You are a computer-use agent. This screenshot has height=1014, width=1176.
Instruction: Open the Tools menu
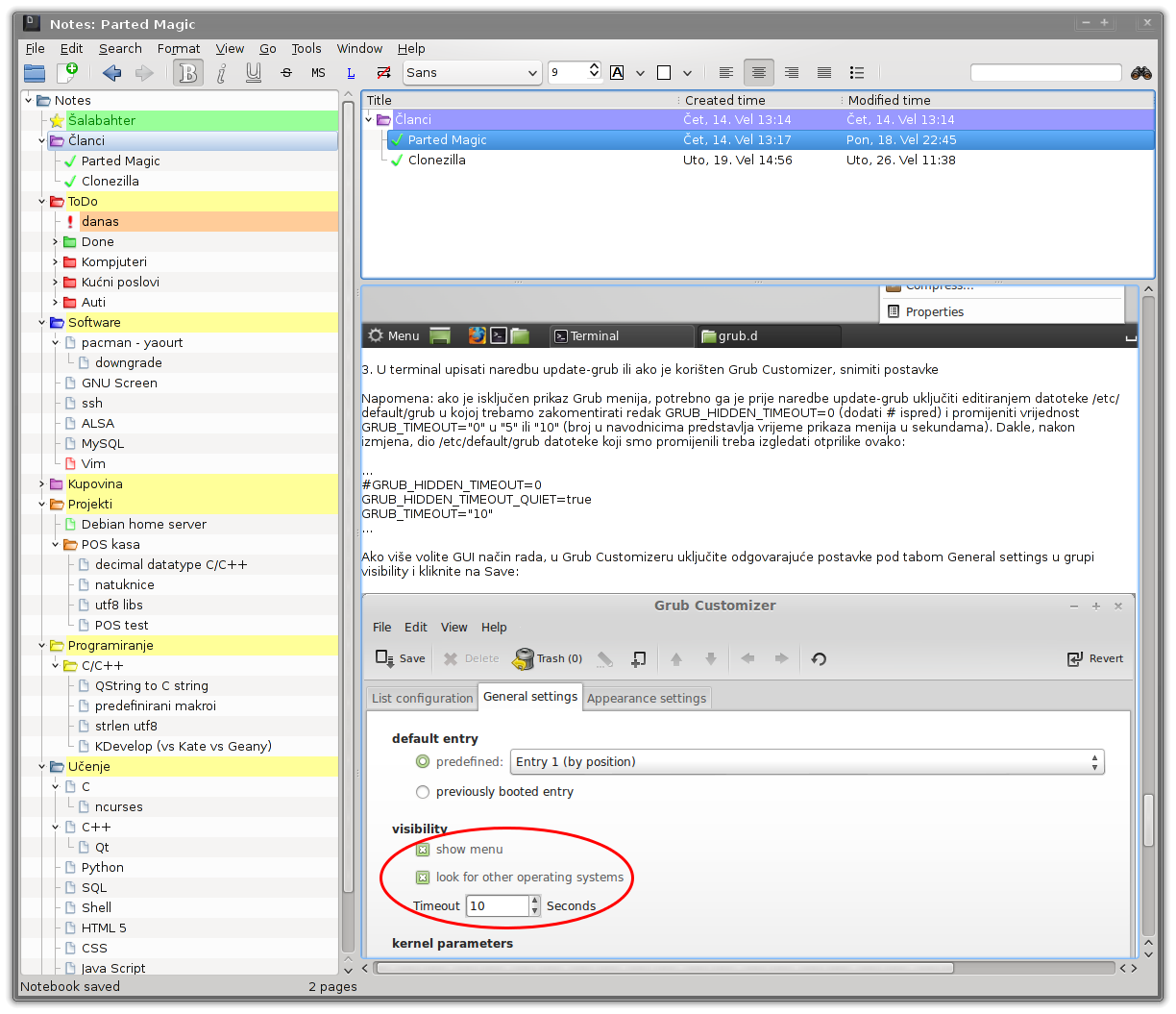pos(306,49)
